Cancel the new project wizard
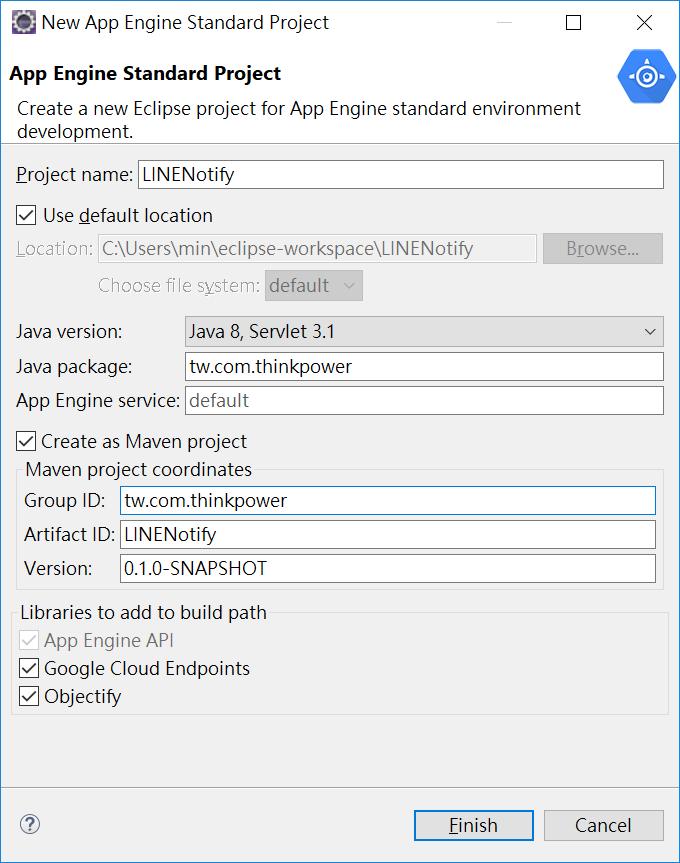Viewport: 680px width, 863px height. point(604,825)
